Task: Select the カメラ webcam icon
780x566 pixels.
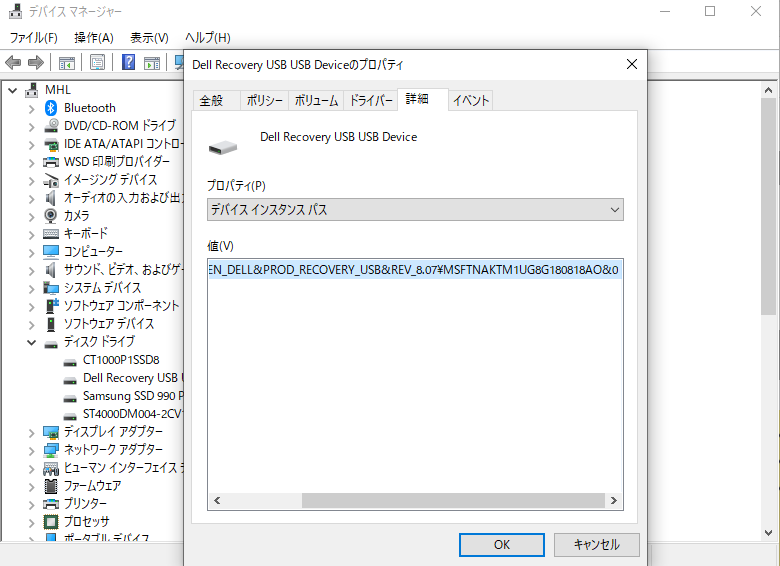Action: (51, 216)
